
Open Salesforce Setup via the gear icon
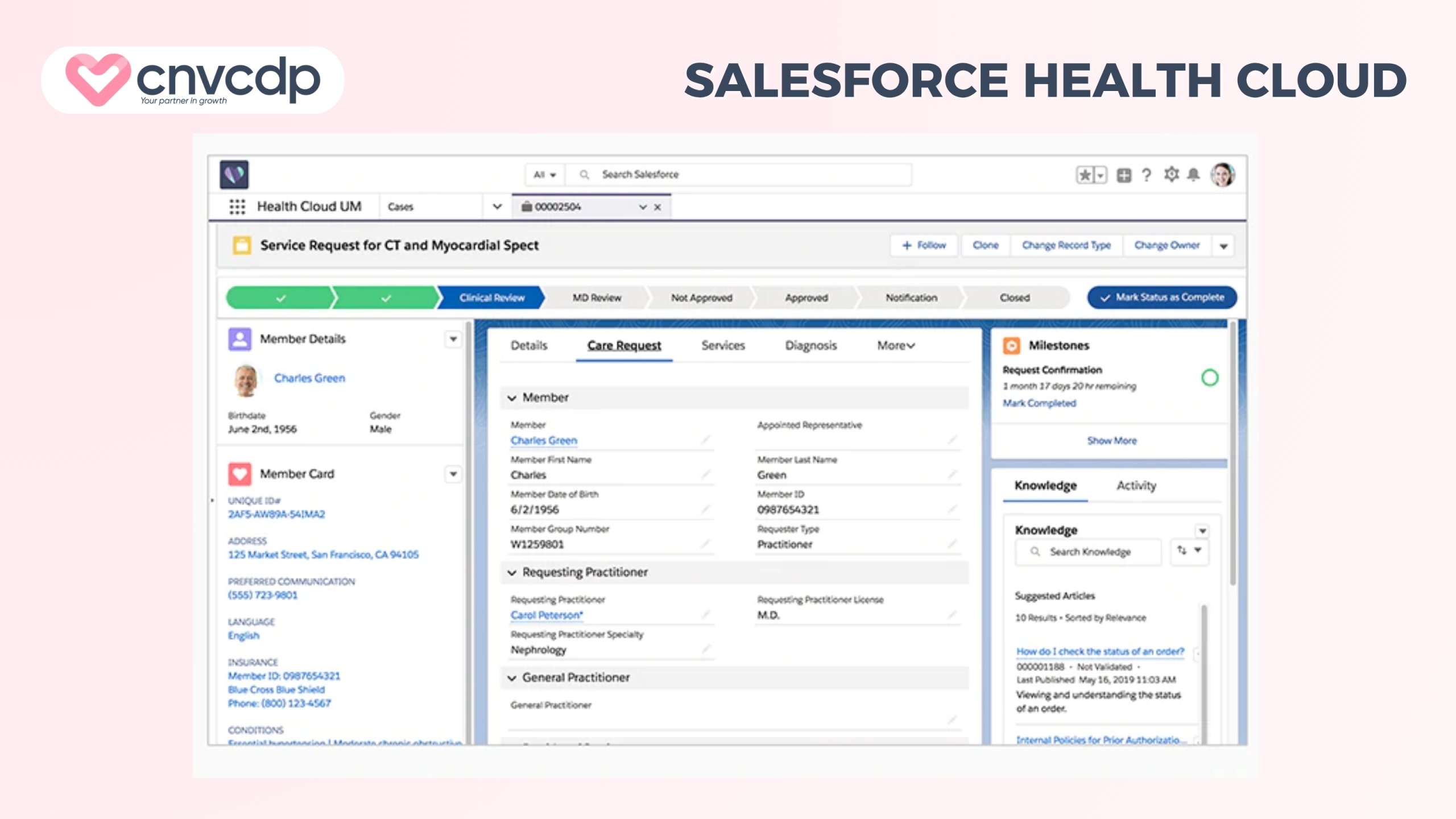tap(1172, 175)
